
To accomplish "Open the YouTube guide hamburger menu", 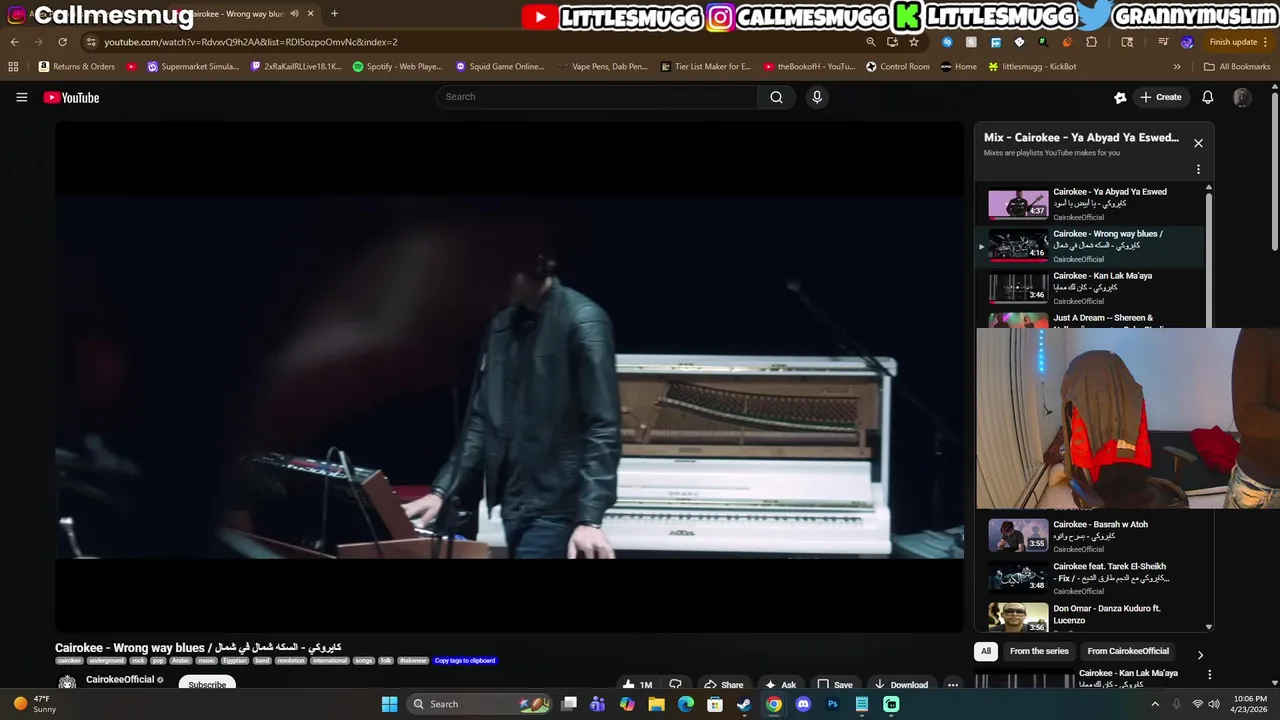I will pyautogui.click(x=21, y=97).
